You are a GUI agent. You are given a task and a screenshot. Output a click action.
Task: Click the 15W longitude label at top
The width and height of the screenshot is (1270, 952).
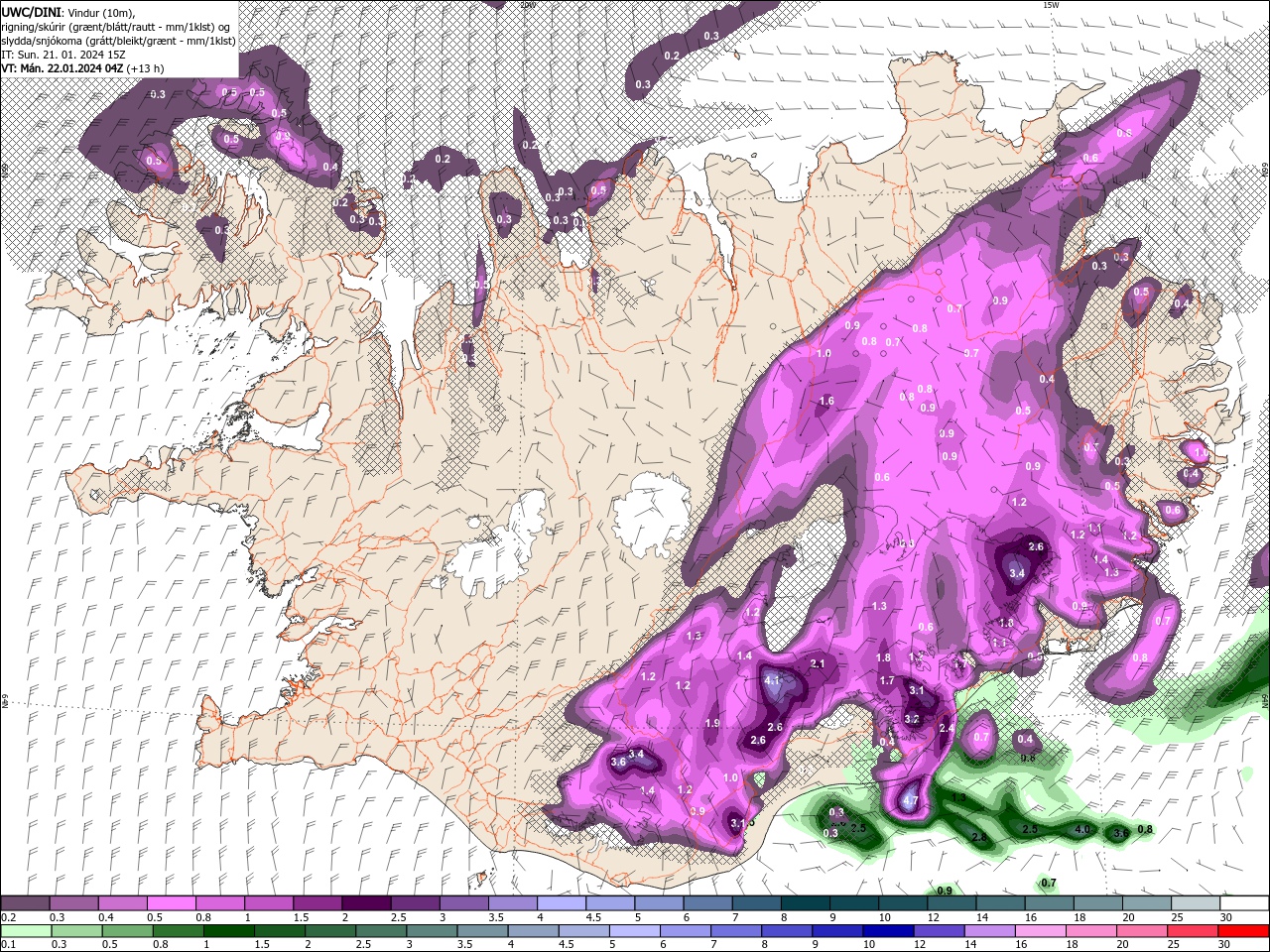pos(1051,5)
